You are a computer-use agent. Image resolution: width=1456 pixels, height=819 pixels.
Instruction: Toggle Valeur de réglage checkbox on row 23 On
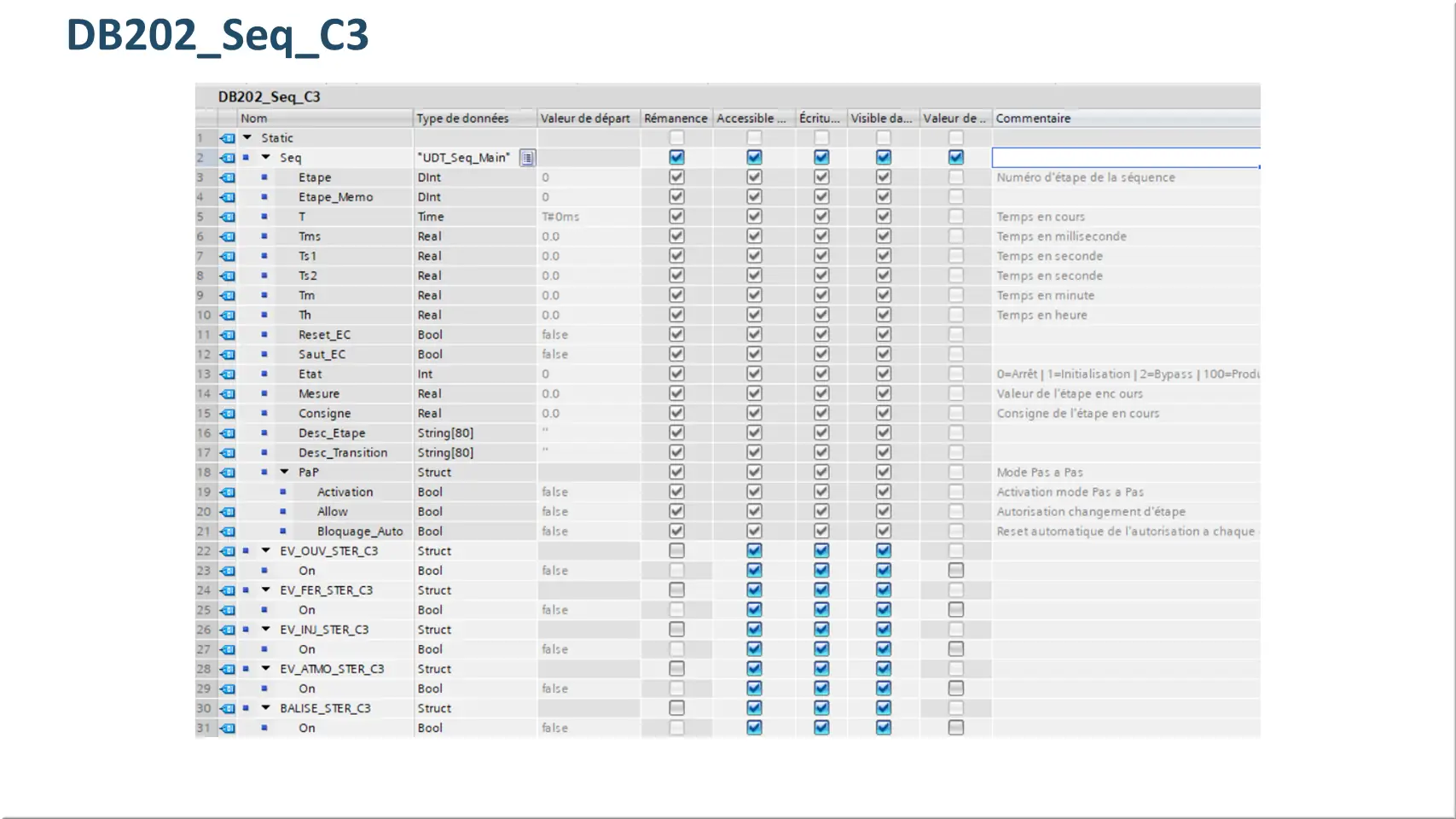956,570
